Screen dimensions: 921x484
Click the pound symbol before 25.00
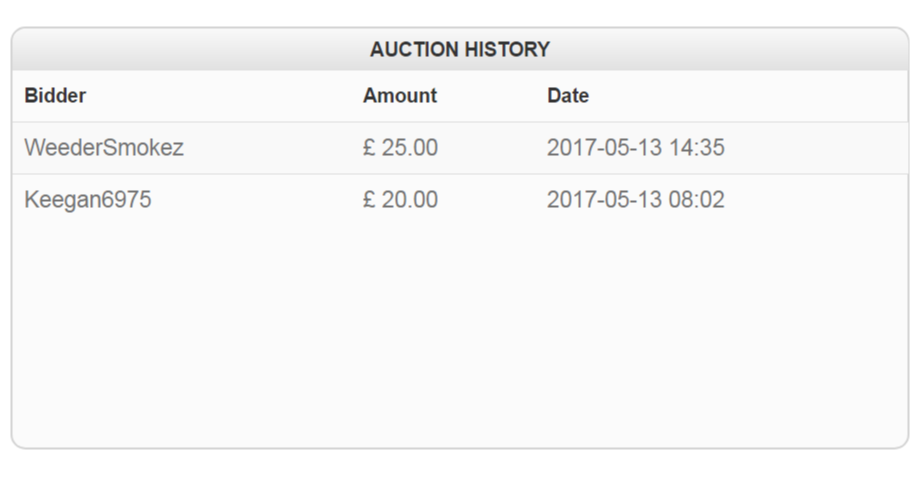[369, 148]
